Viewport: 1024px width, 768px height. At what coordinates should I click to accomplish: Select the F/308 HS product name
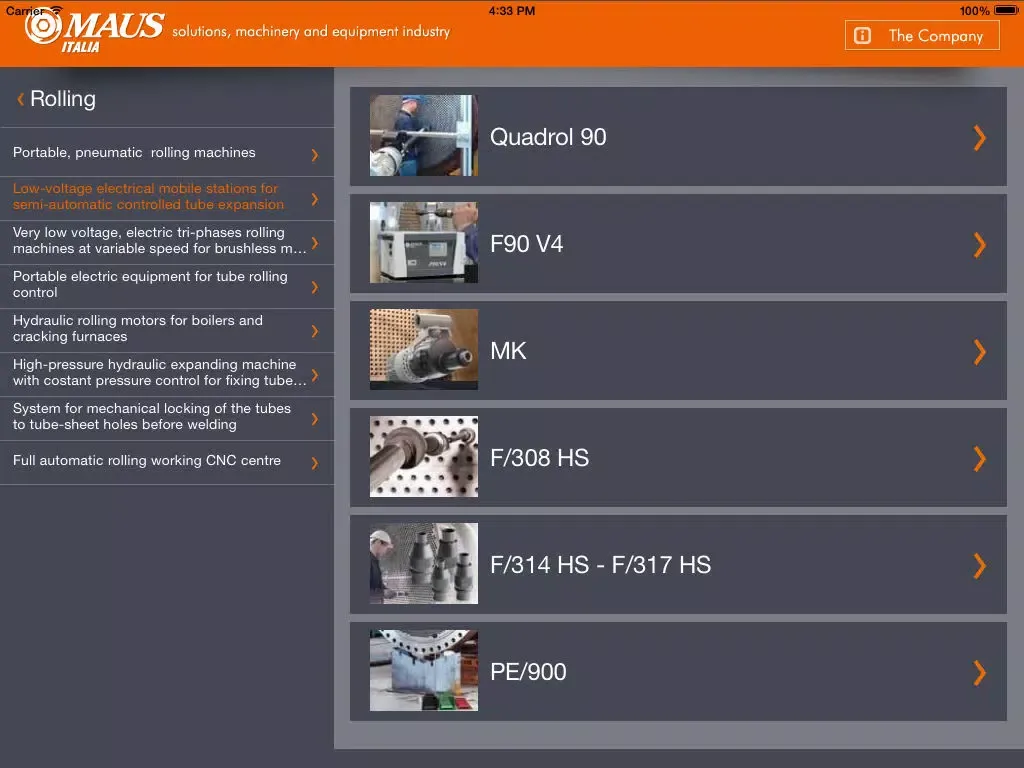coord(539,458)
